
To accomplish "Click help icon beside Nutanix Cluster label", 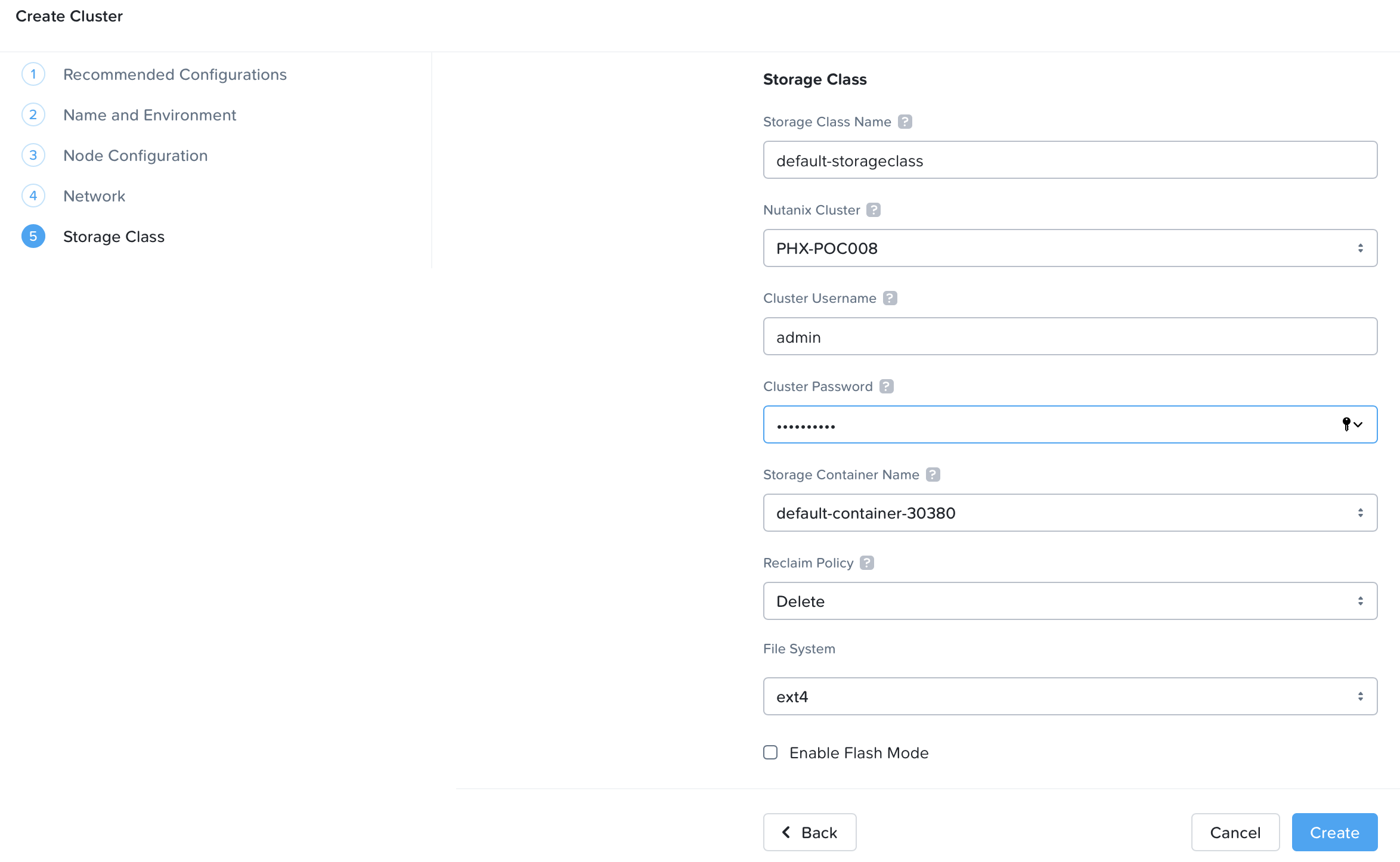I will 874,210.
